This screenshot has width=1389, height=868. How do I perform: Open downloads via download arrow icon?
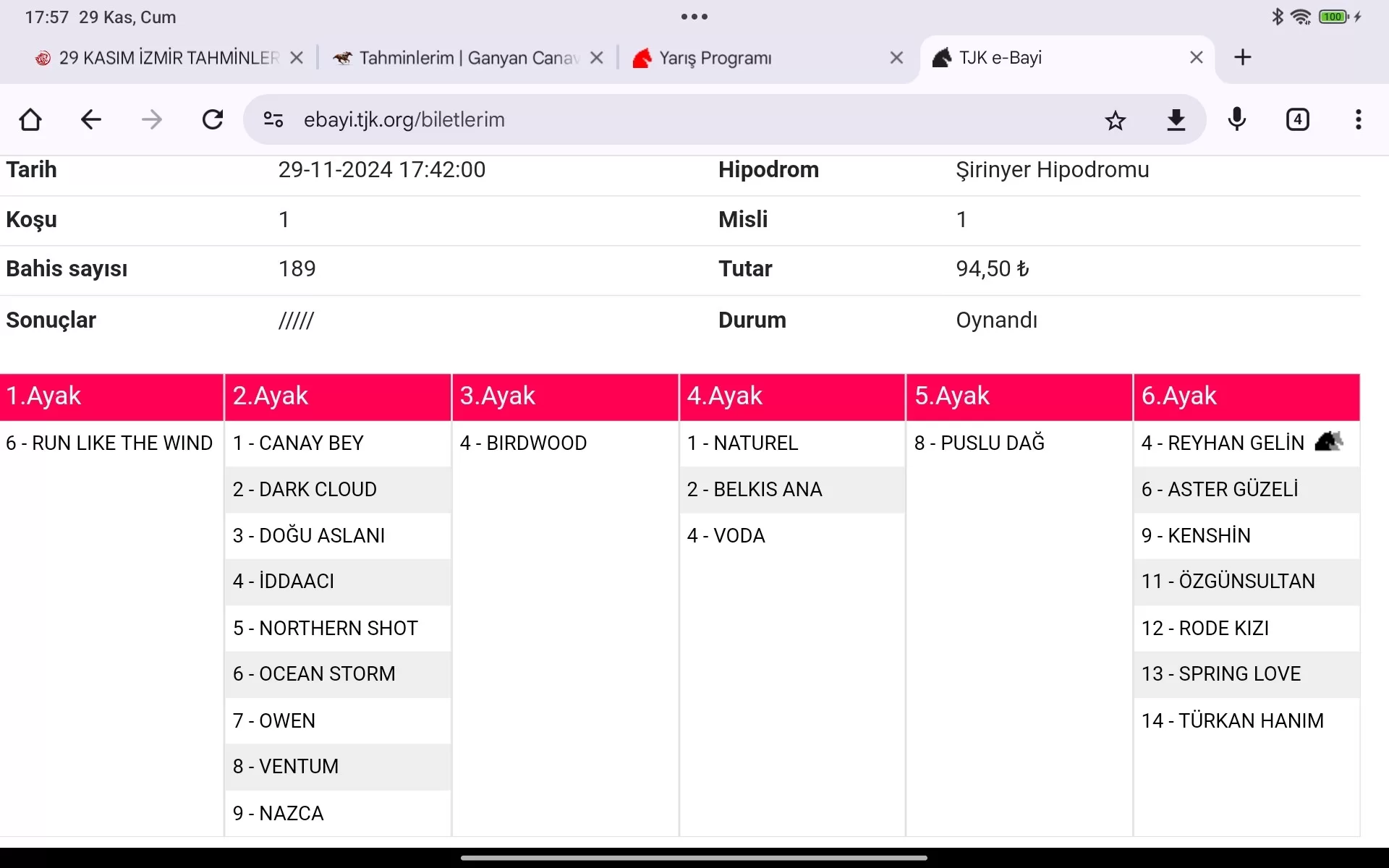(x=1176, y=120)
